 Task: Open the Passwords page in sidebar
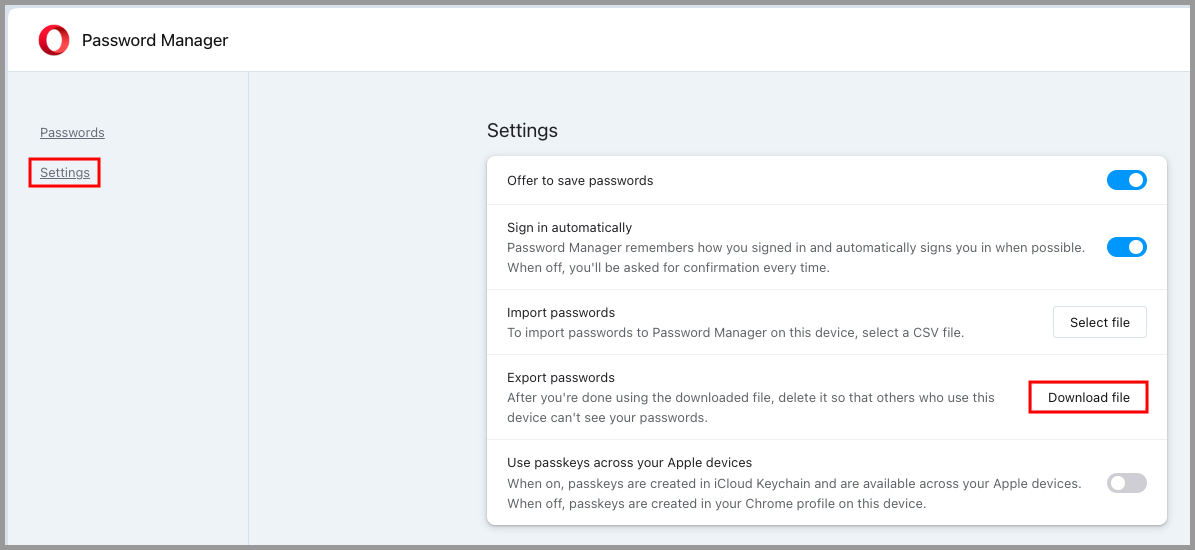coord(72,133)
